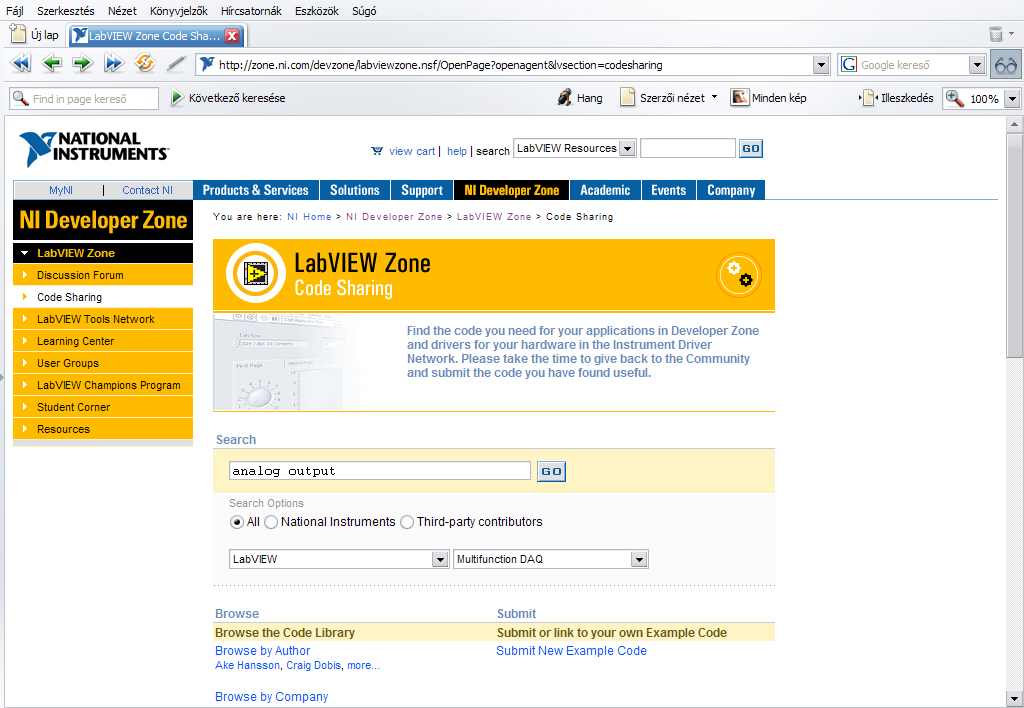The height and width of the screenshot is (708, 1024).
Task: Click the zoom magnifier icon
Action: 955,98
